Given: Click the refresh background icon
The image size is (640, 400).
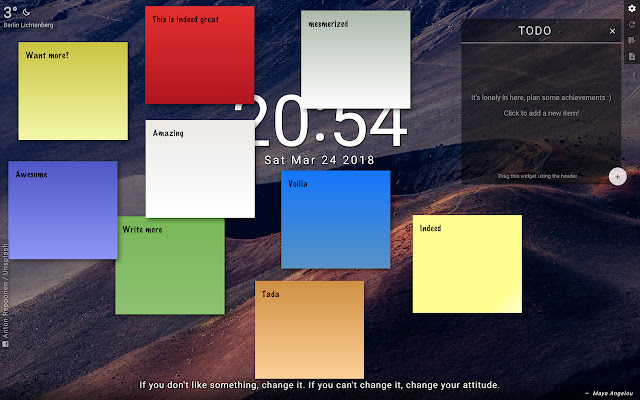Looking at the screenshot, I should [x=631, y=25].
